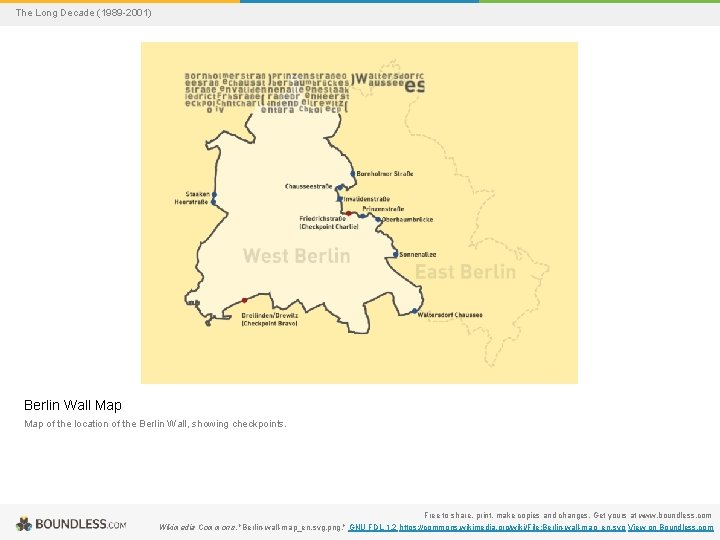
Task: Click the Invalidenstraße label on map
Action: pyautogui.click(x=366, y=199)
